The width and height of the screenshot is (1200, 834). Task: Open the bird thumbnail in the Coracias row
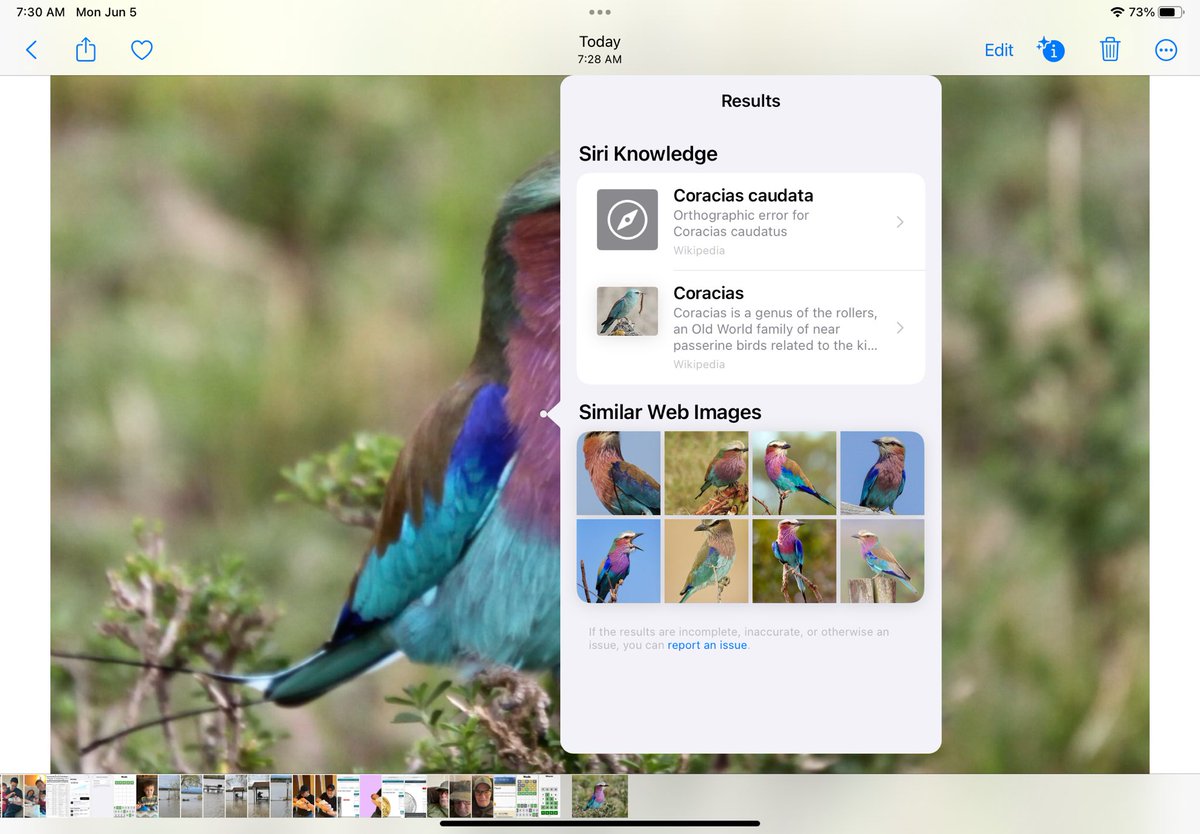(627, 311)
